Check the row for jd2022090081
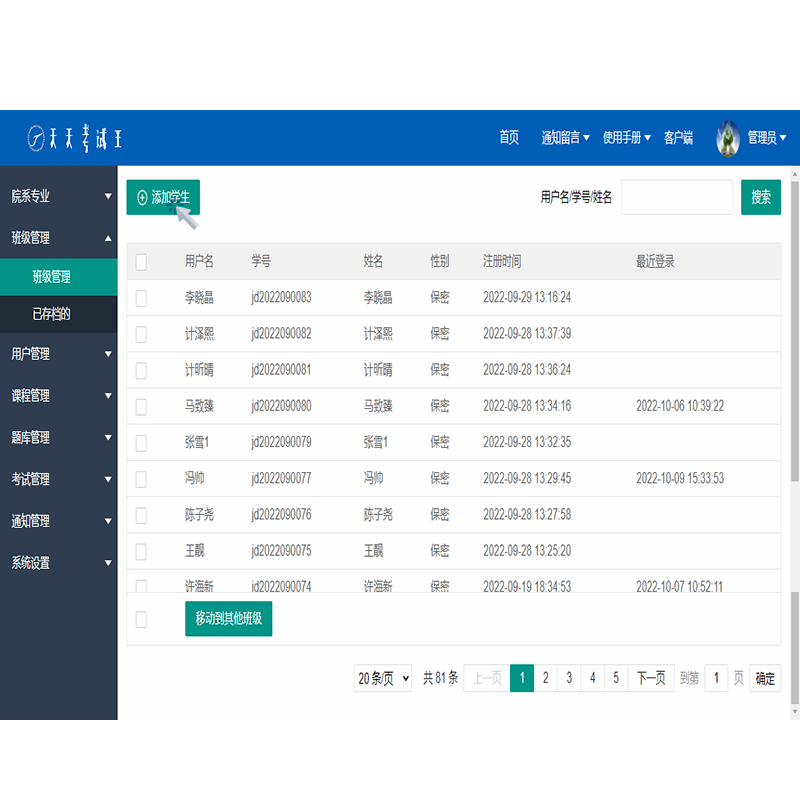Screen dimensions: 800x800 [x=141, y=370]
